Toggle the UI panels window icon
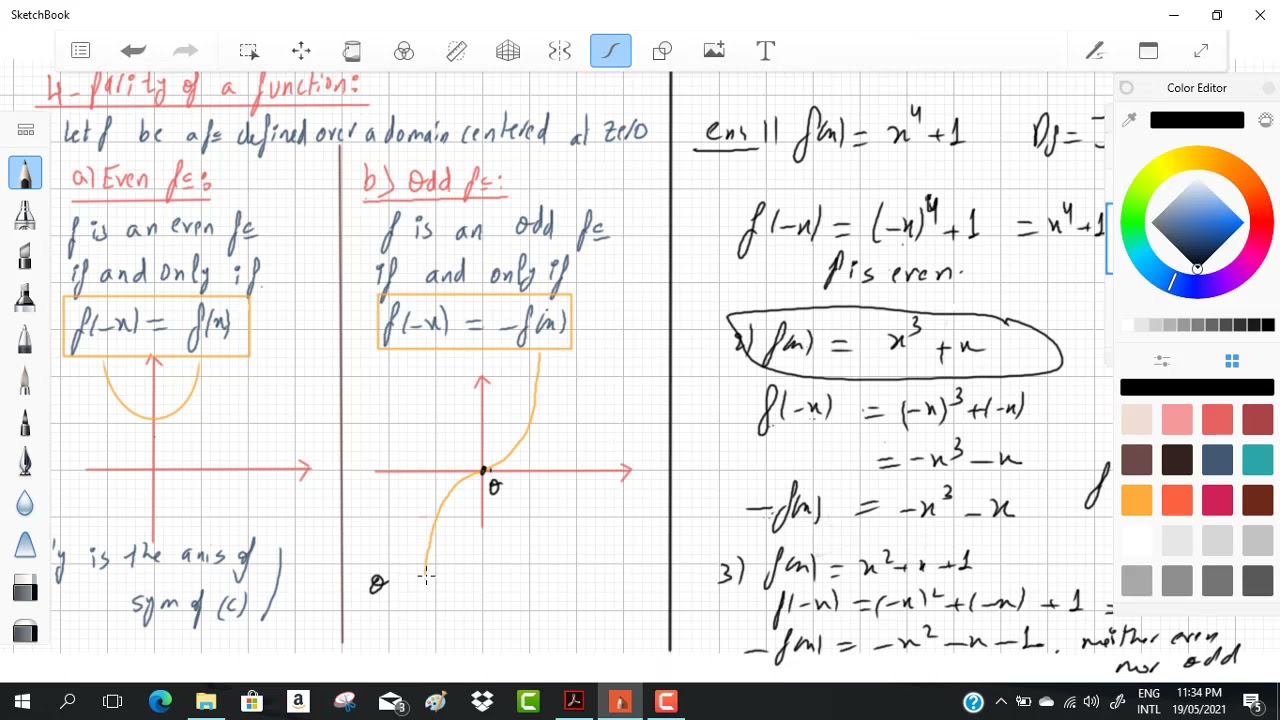 pyautogui.click(x=1148, y=50)
